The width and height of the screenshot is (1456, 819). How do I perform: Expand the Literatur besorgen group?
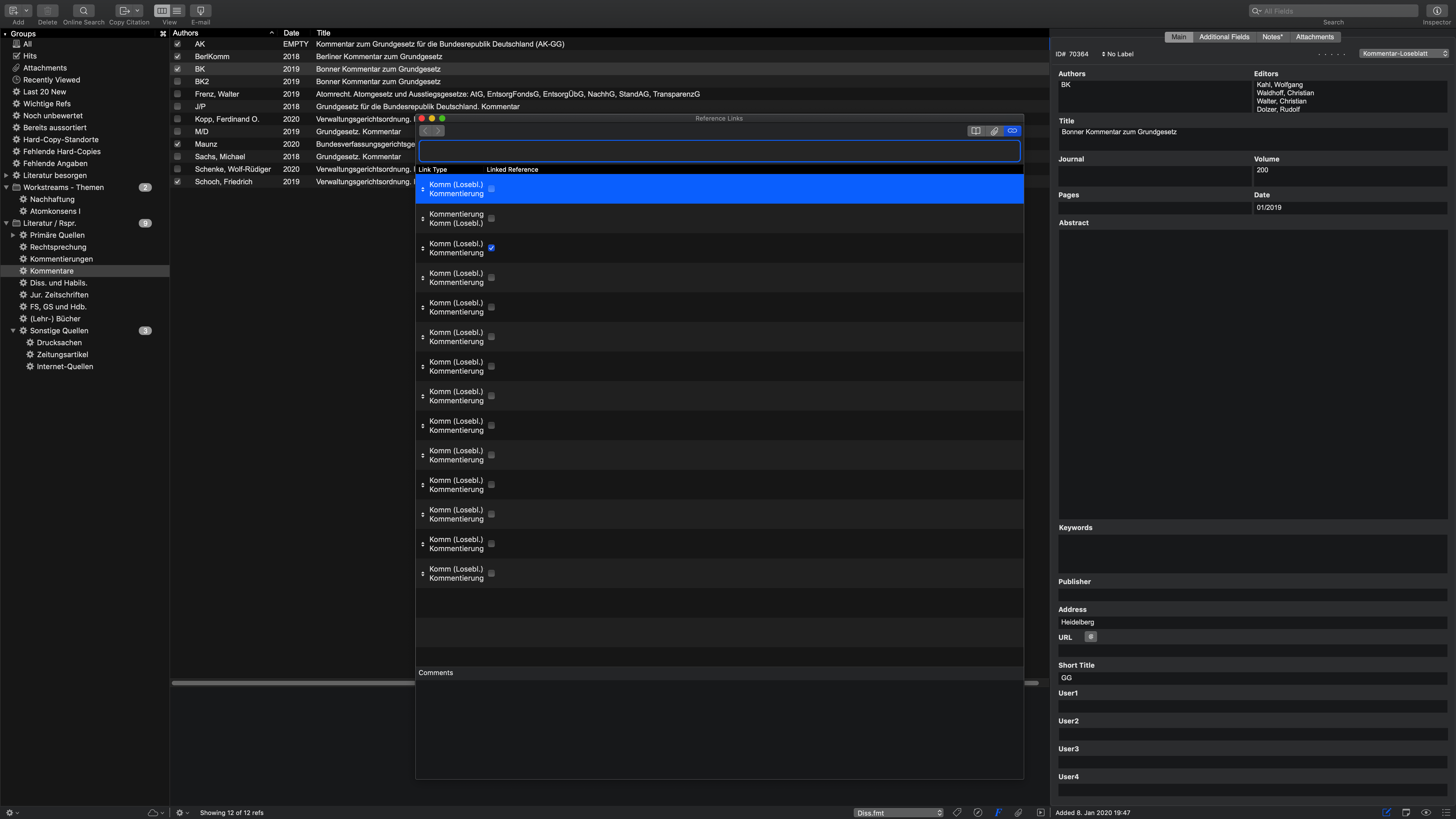click(x=6, y=175)
